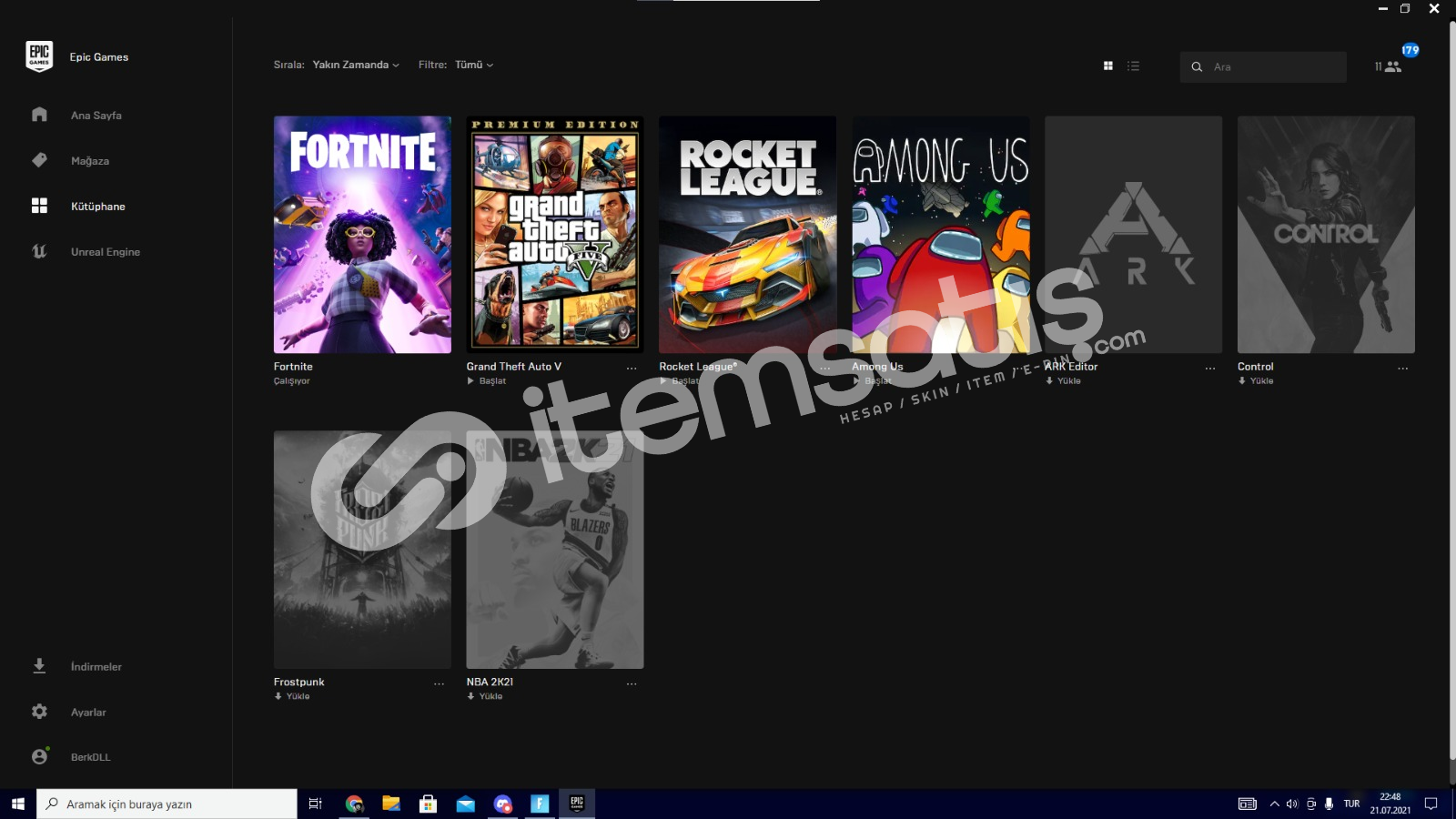The height and width of the screenshot is (819, 1456).
Task: Select Kütüphane menu item
Action: pos(98,207)
